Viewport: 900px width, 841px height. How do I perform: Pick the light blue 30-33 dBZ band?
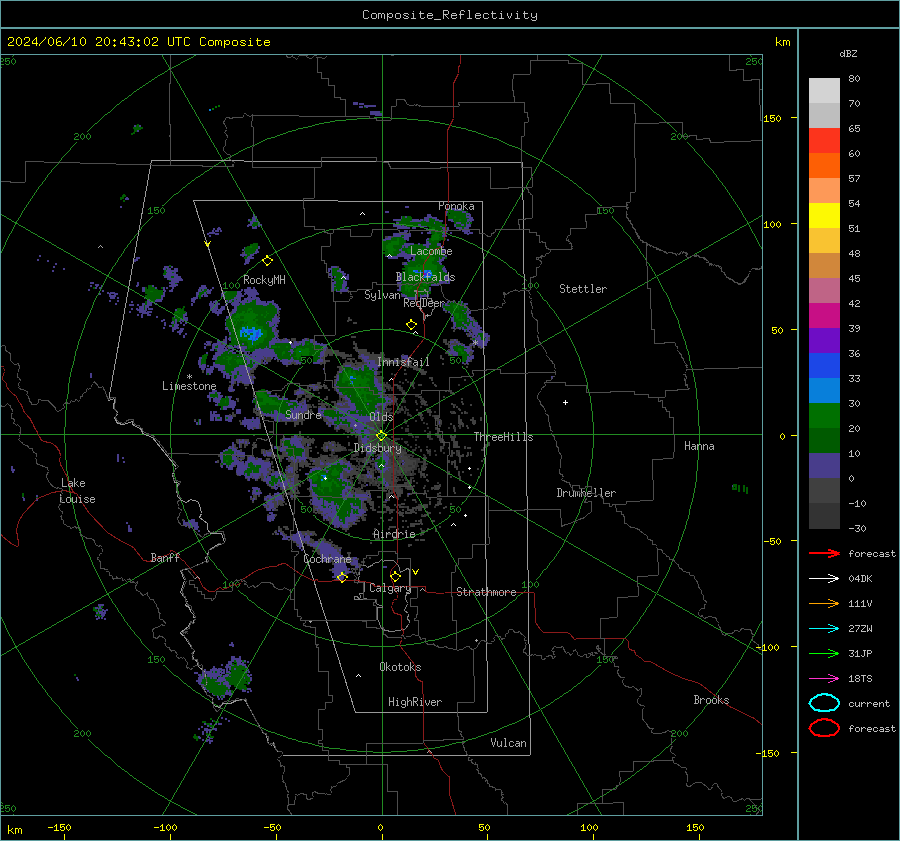coord(824,390)
